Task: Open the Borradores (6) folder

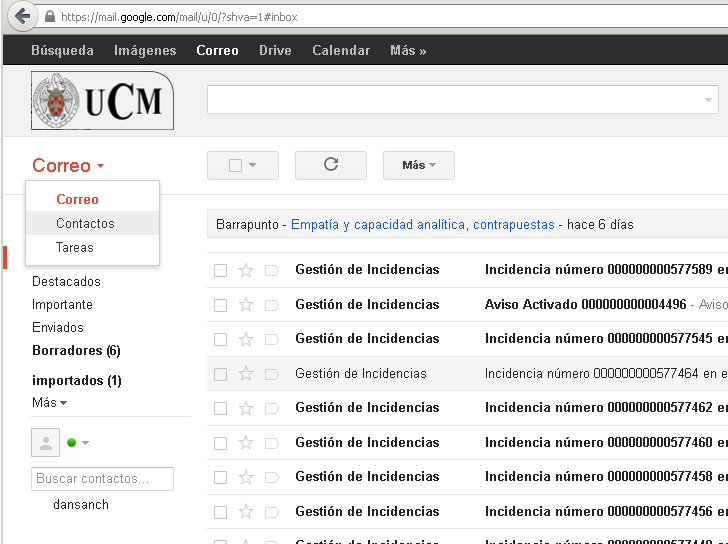Action: [x=76, y=350]
